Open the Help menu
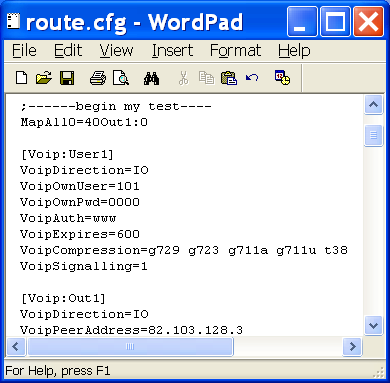 pyautogui.click(x=294, y=51)
